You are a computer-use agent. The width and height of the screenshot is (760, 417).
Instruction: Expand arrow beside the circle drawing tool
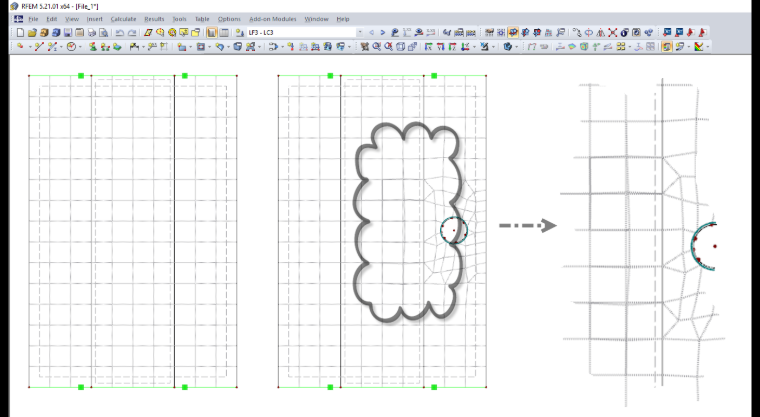[80, 47]
